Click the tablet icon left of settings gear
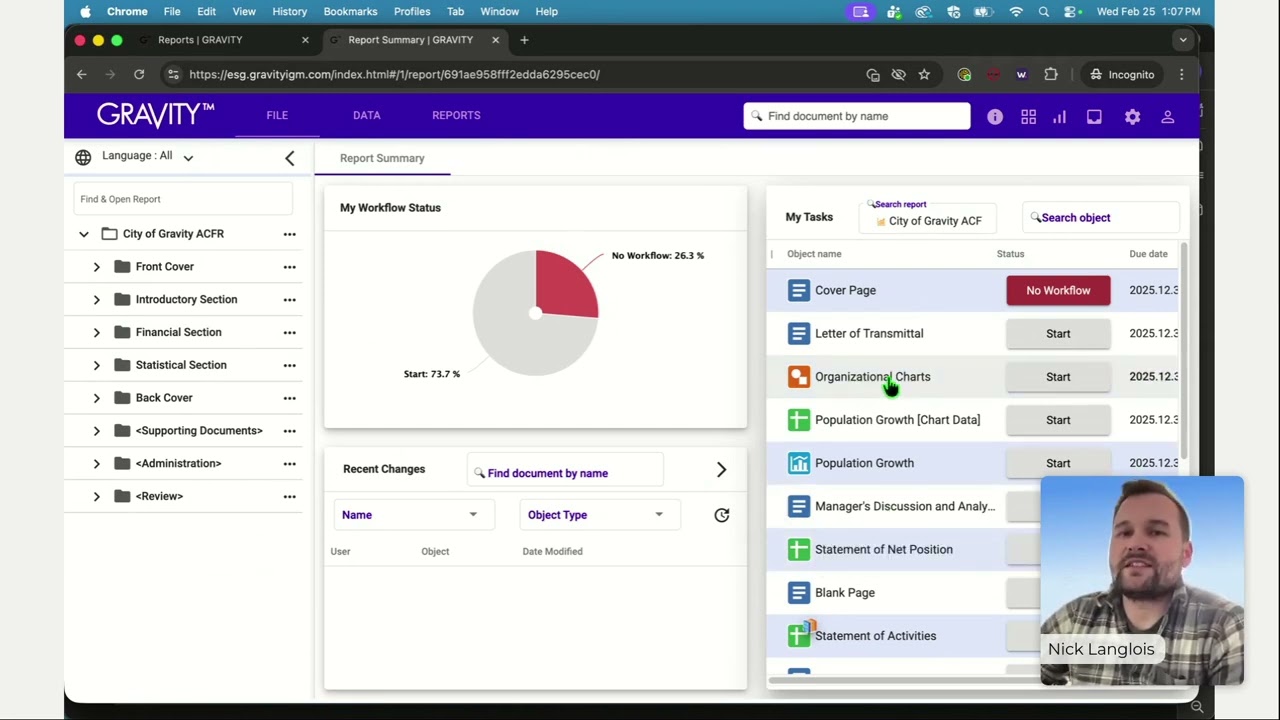 pos(1094,117)
